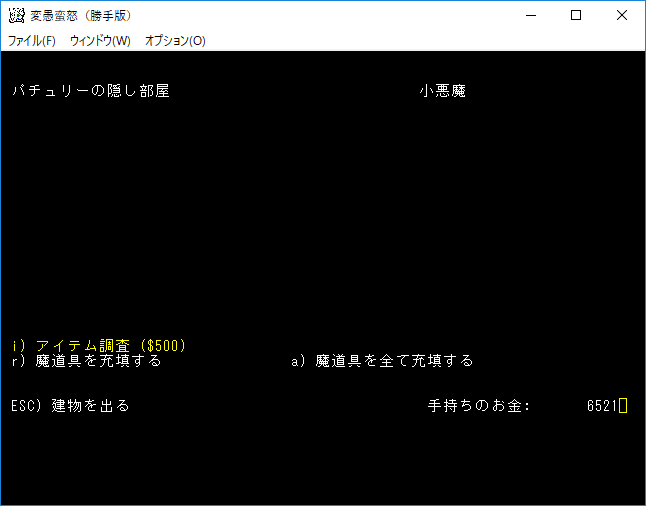646x506 pixels.
Task: Click the empty black terminal area
Action: tap(320, 220)
